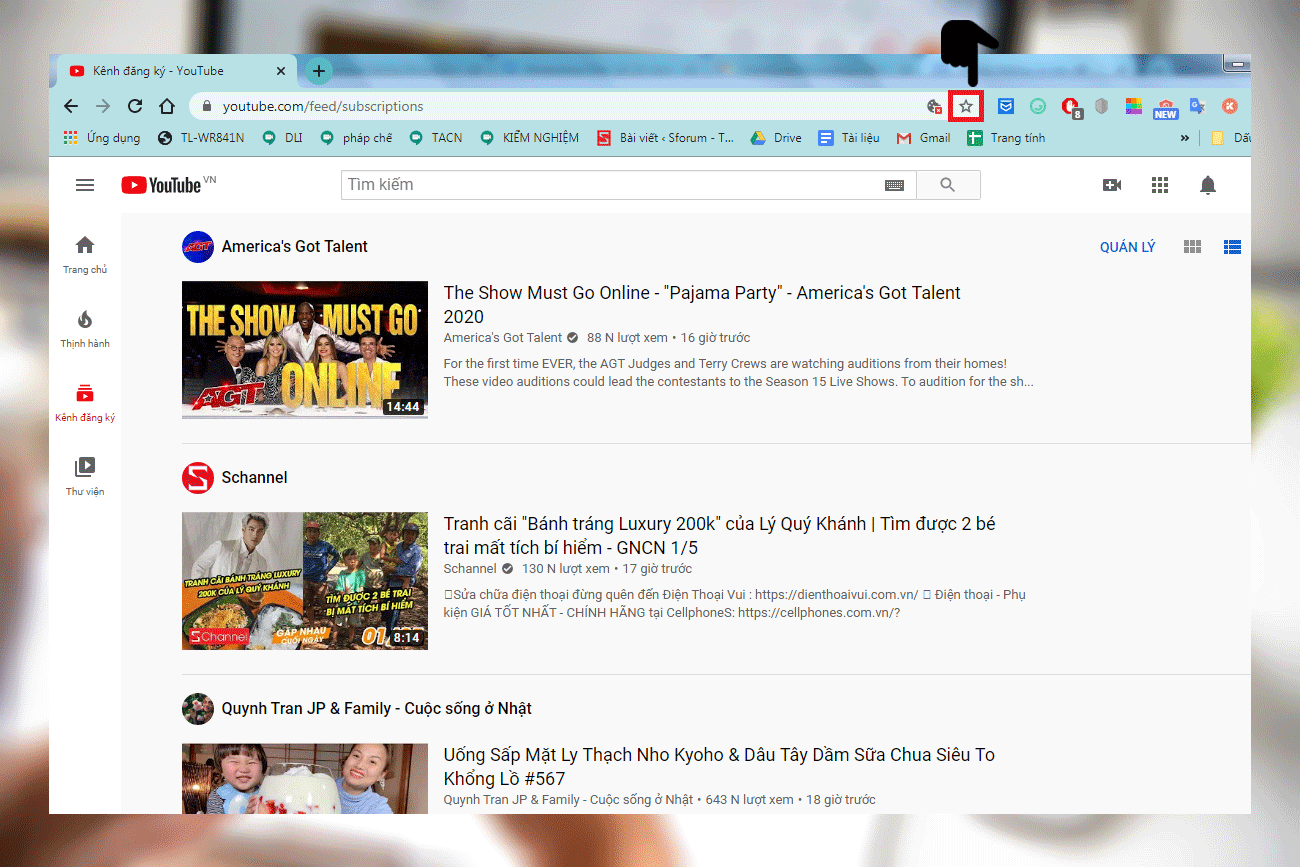Open the gray shield extension icon

(1102, 106)
